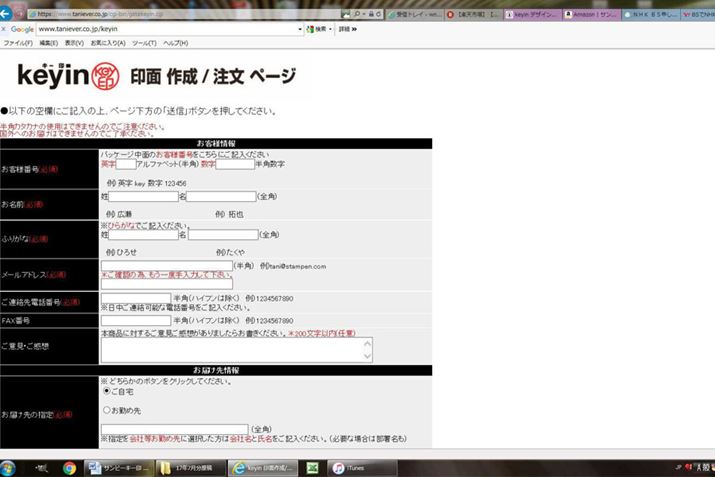Open the ファイル(F) menu
Viewport: 715px width, 477px height.
tap(18, 43)
